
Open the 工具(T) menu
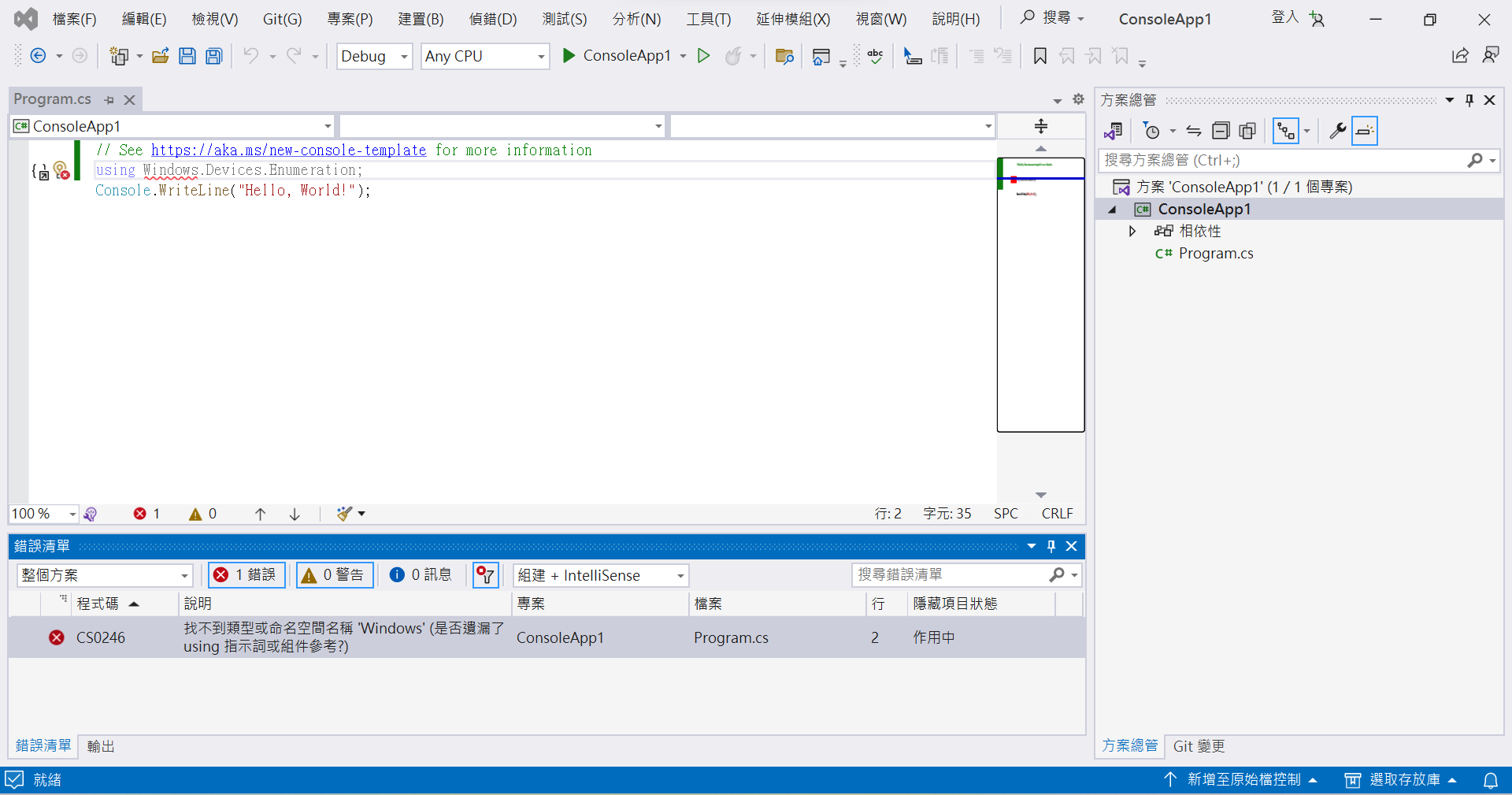click(x=709, y=19)
